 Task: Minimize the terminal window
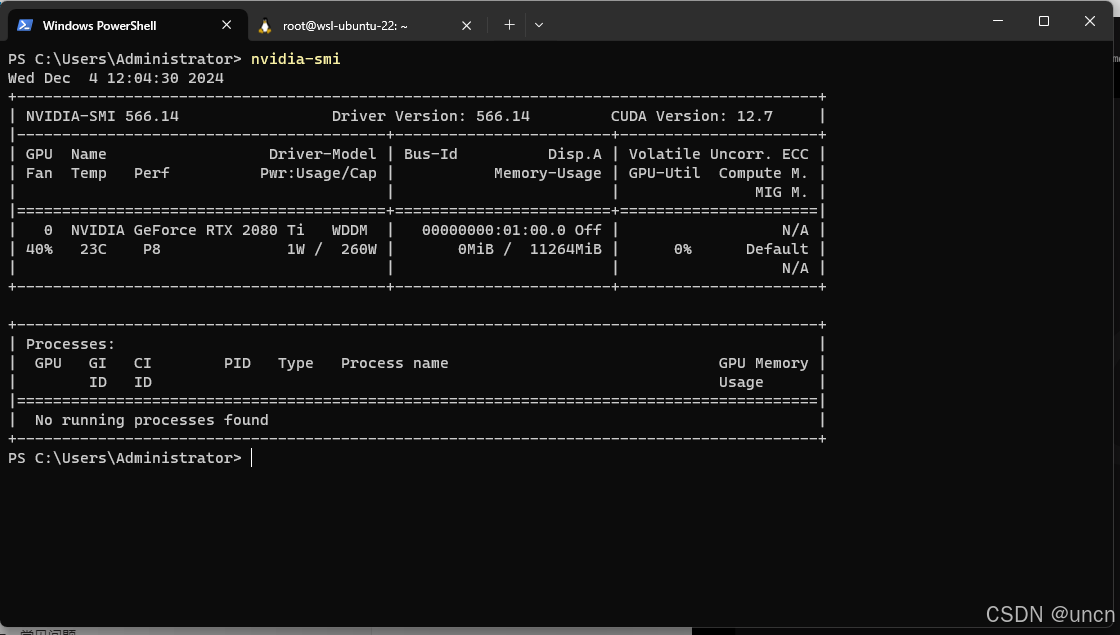coord(998,21)
